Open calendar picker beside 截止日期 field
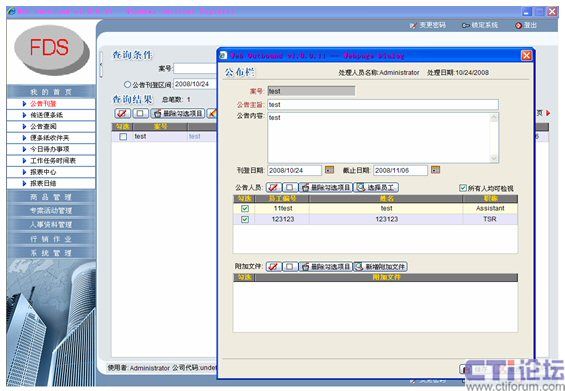Viewport: 565px width, 391px height. point(435,170)
